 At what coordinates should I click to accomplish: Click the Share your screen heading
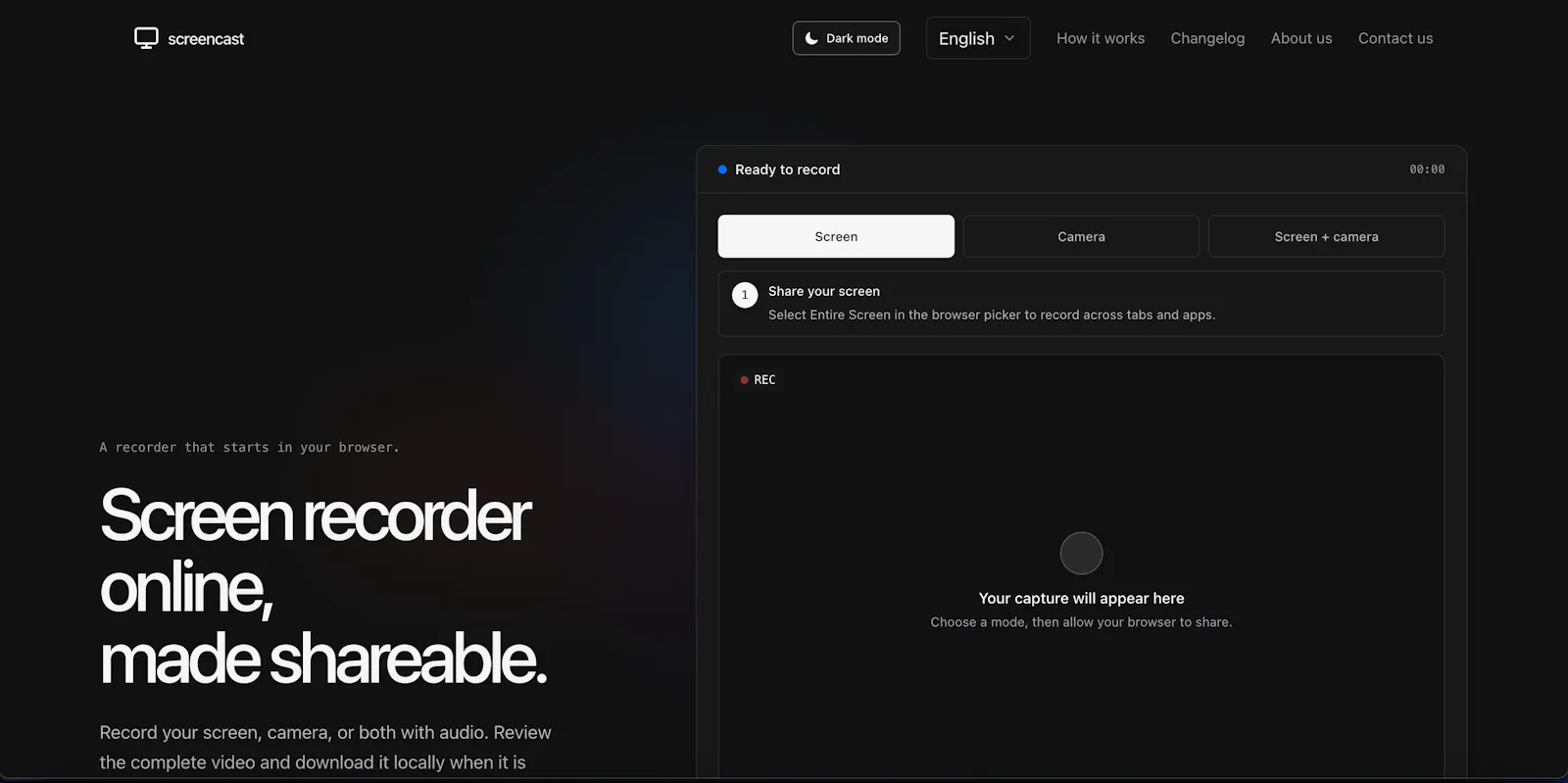click(x=824, y=291)
